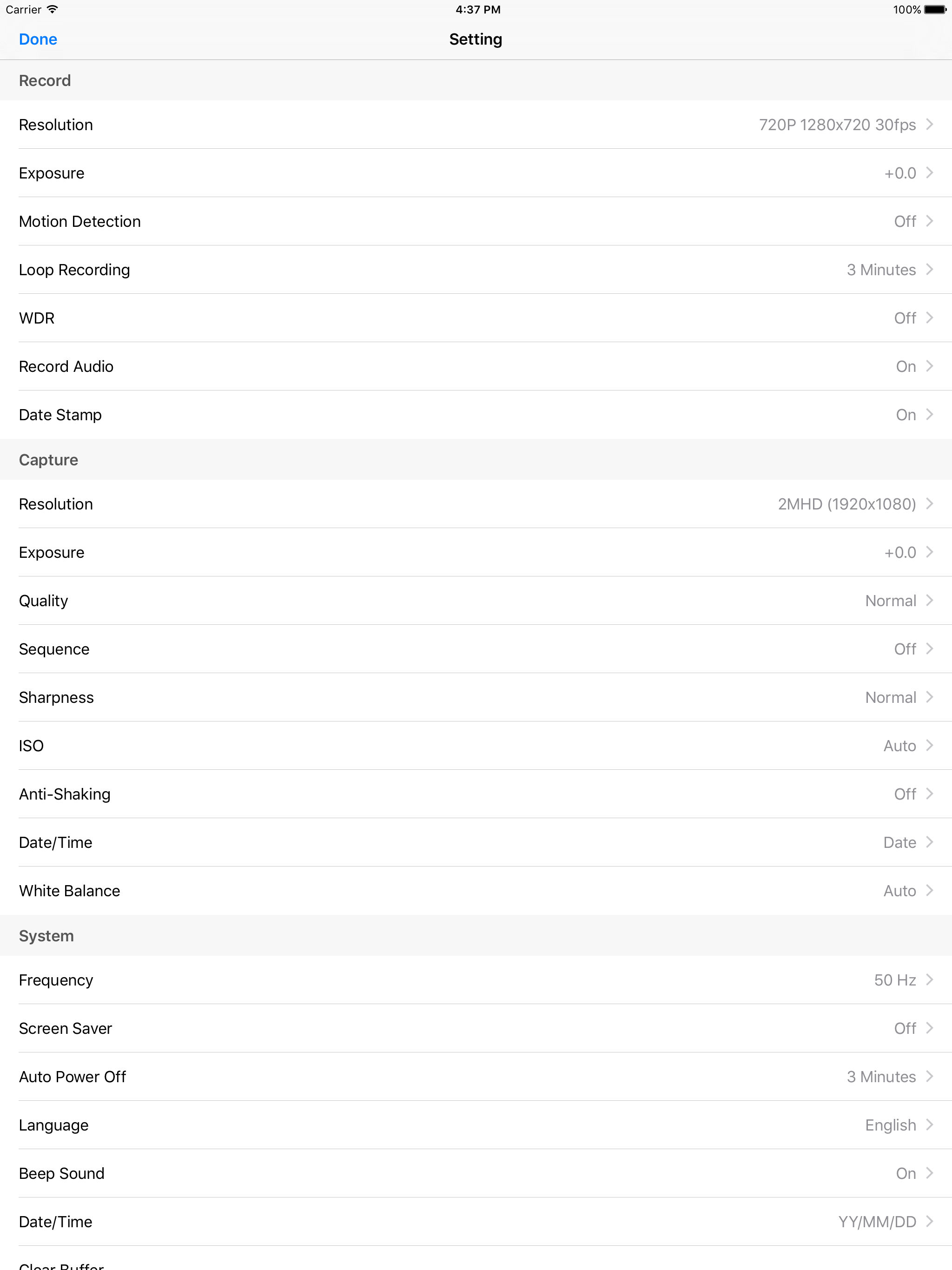Open Motion Detection setting
Image resolution: width=952 pixels, height=1270 pixels.
tap(476, 221)
